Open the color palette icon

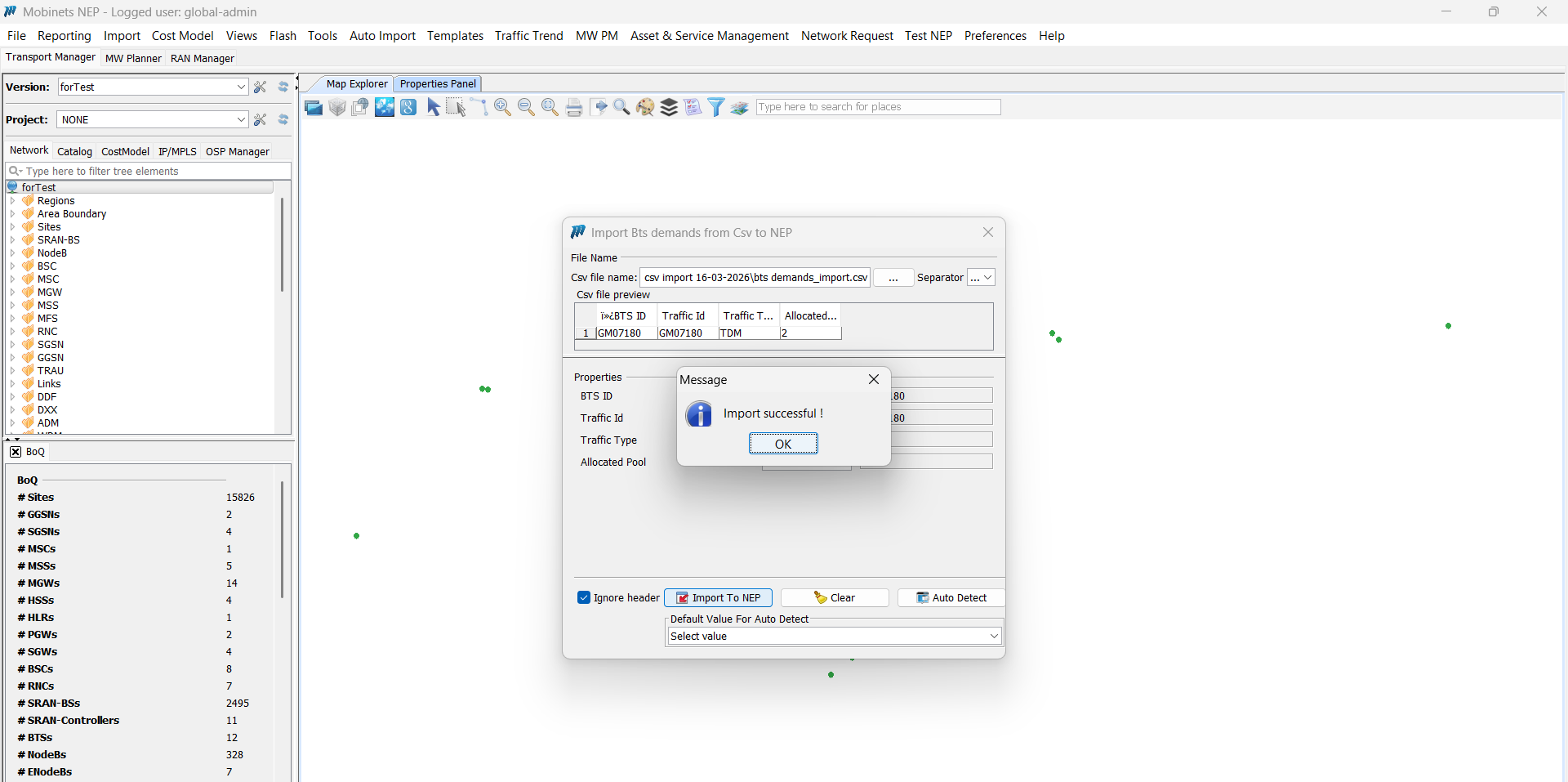[645, 108]
